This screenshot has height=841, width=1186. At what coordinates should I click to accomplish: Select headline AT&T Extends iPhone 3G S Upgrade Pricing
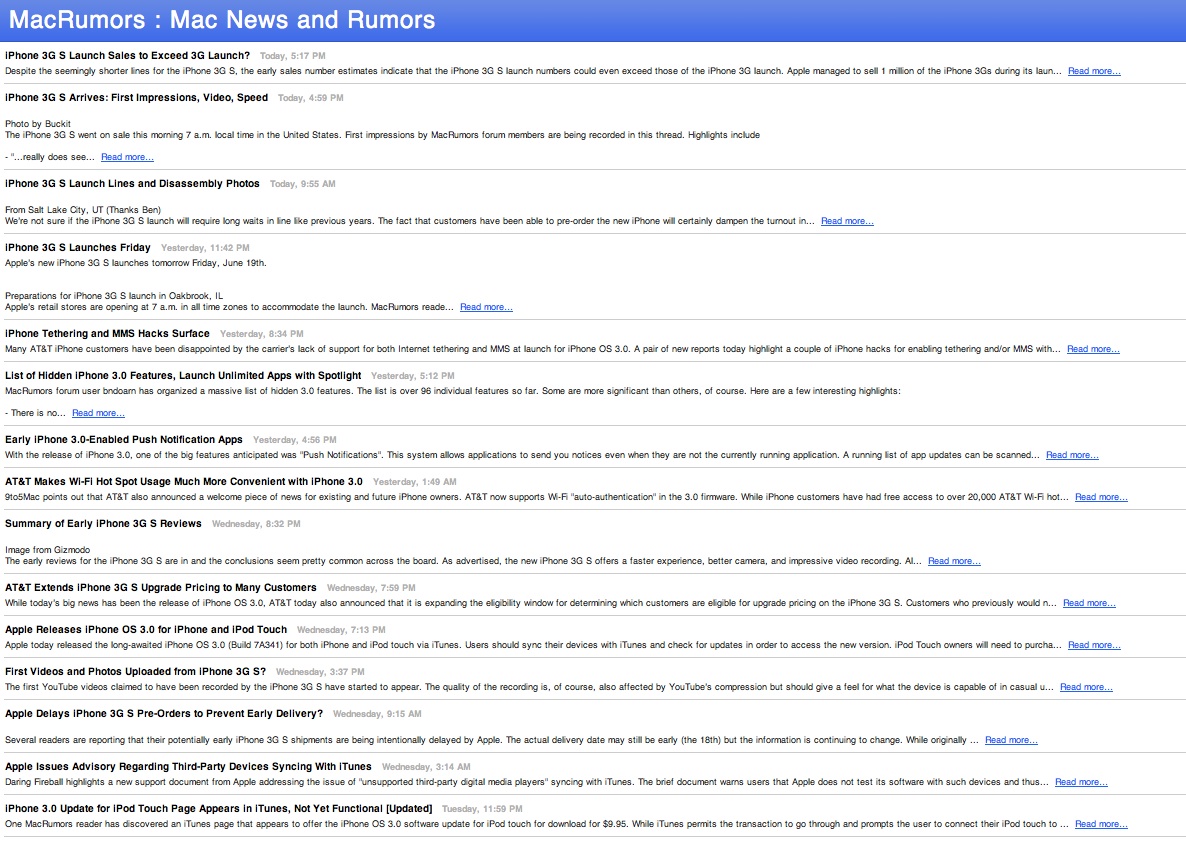pos(160,588)
